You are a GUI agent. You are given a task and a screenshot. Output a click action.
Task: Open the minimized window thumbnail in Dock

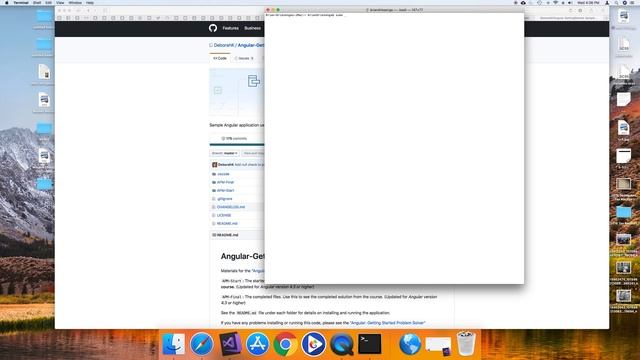pyautogui.click(x=438, y=345)
